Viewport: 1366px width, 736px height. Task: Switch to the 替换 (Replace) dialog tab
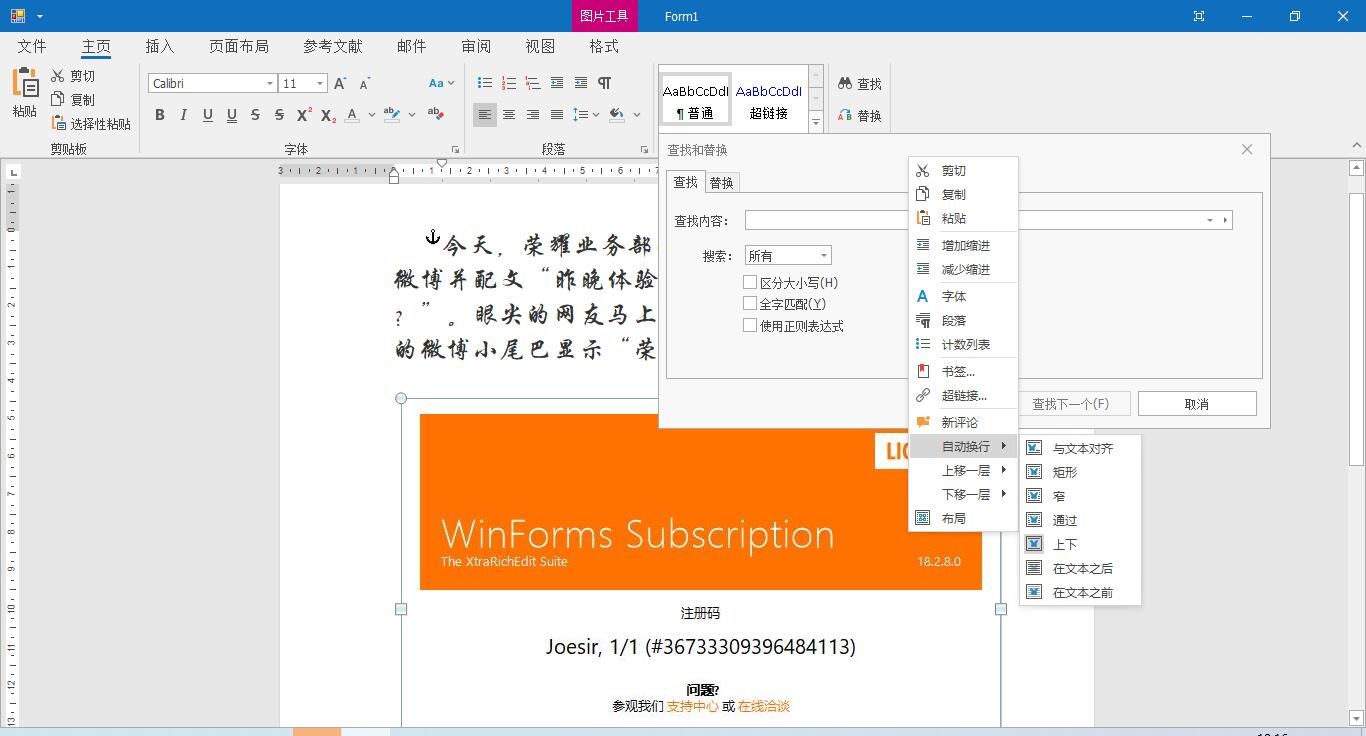point(721,183)
